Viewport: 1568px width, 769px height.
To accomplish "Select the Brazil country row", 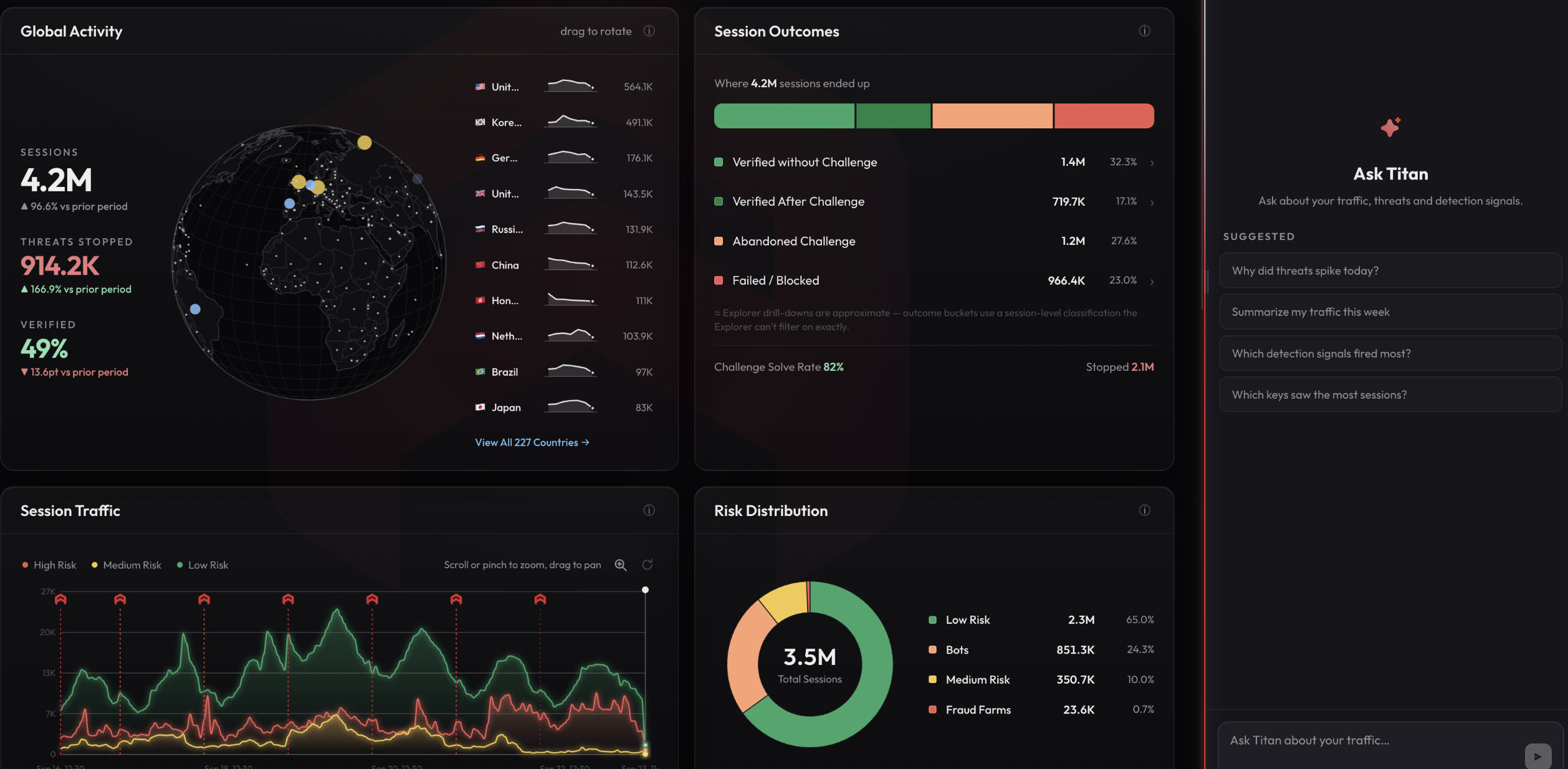I will pos(564,372).
